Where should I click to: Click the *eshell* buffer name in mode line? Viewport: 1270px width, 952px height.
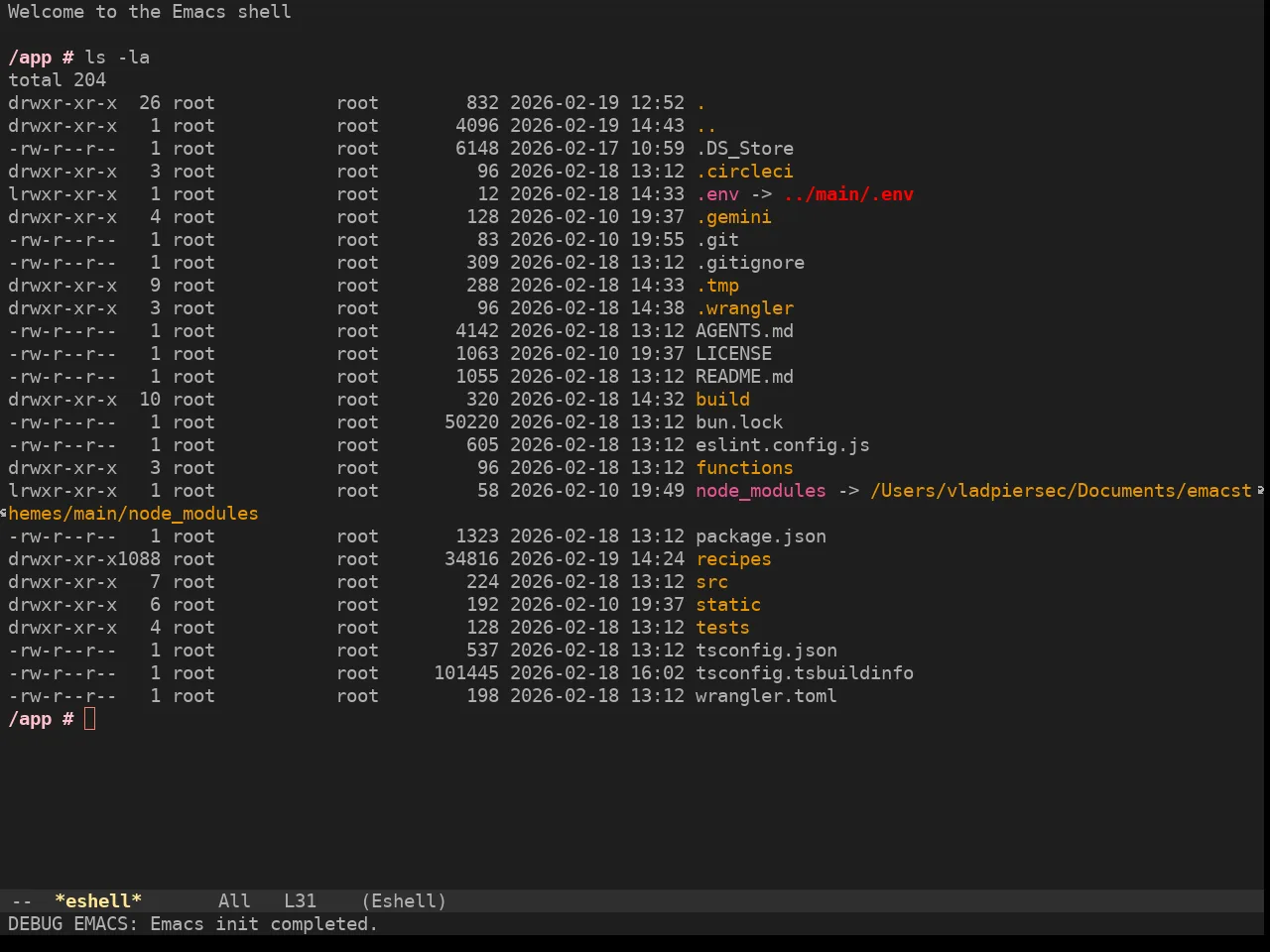point(98,901)
